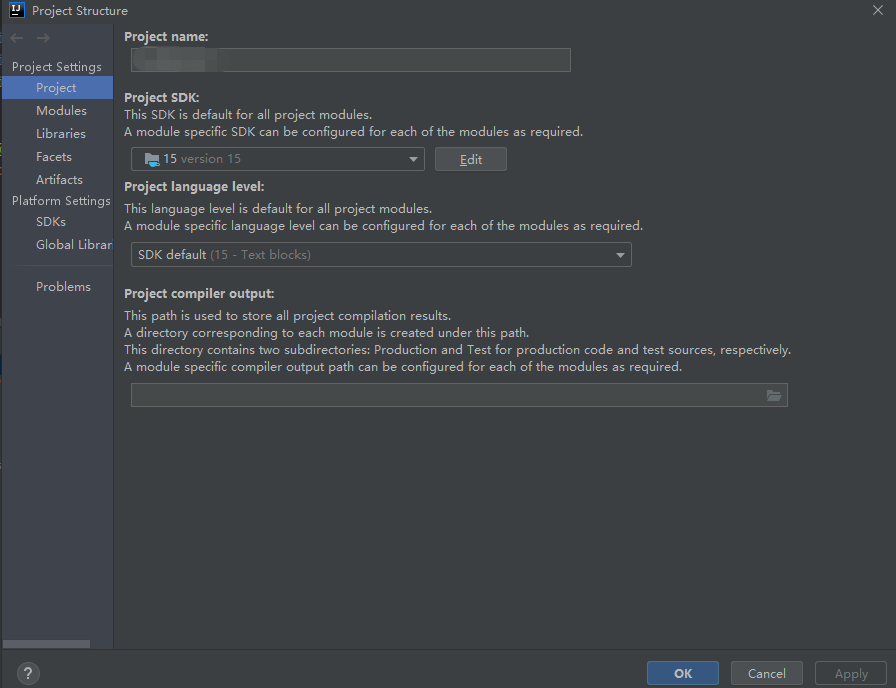Close the Project Structure dialog
This screenshot has width=896, height=688.
(x=878, y=10)
